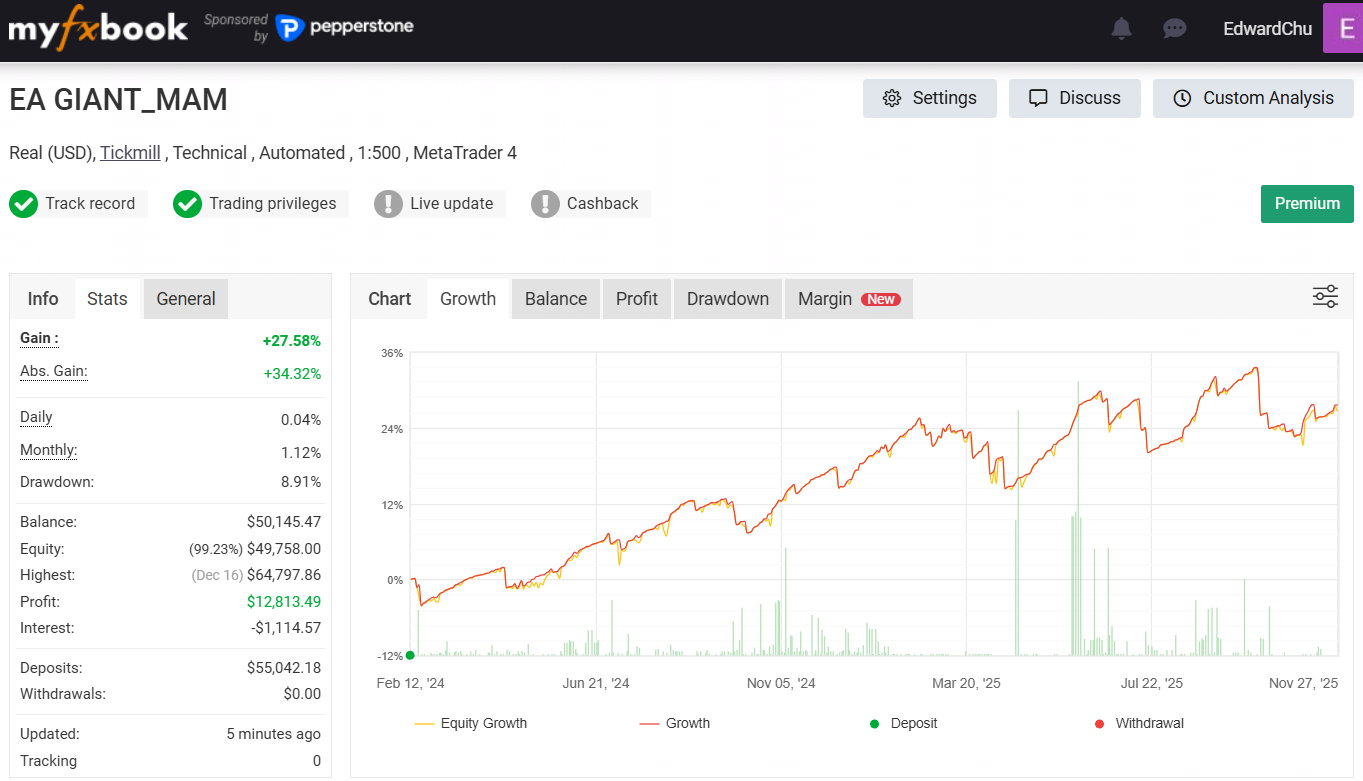Click the myfxbook logo
1363x781 pixels.
tap(98, 29)
